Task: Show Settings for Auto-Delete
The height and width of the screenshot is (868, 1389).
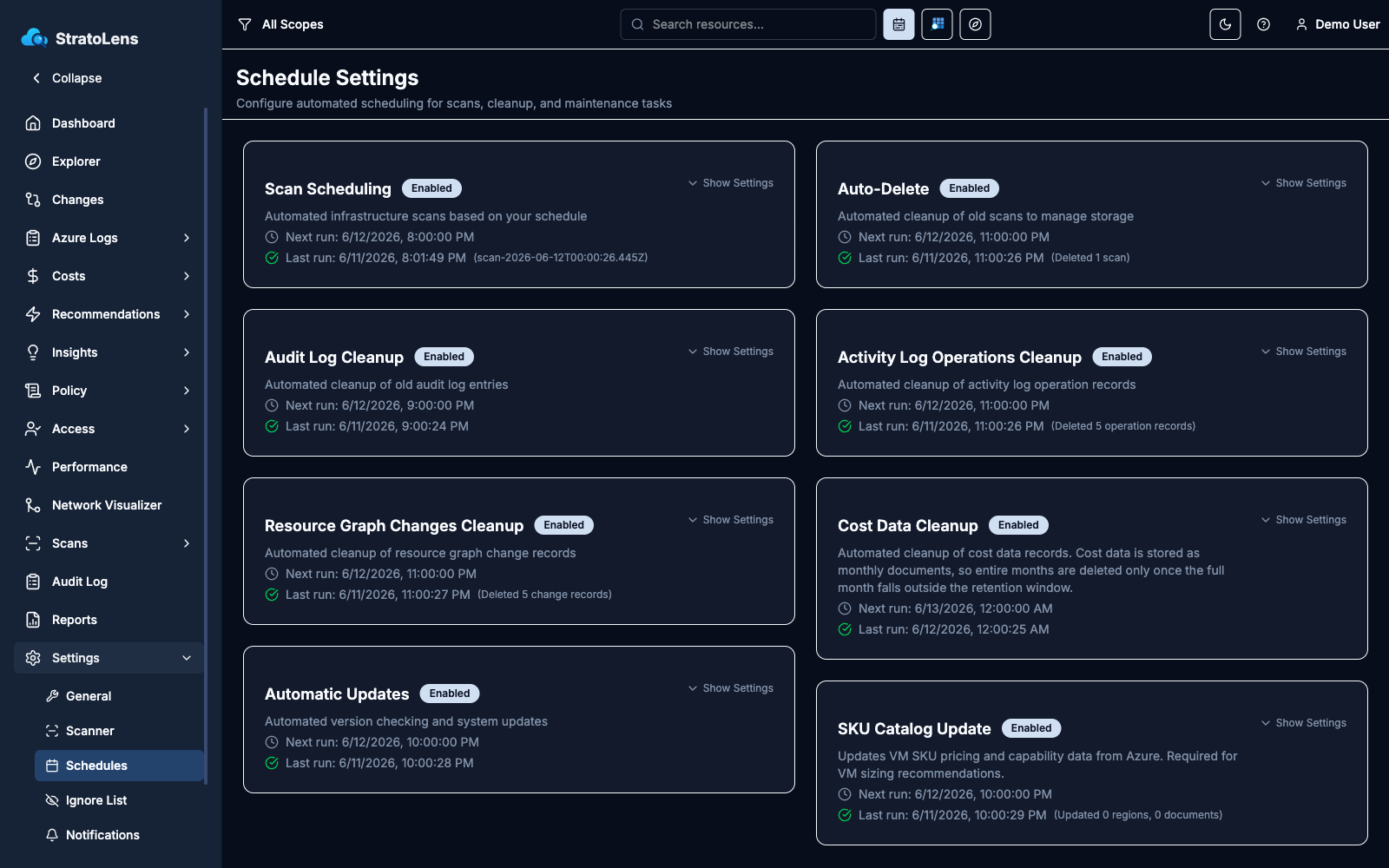Action: [x=1303, y=183]
